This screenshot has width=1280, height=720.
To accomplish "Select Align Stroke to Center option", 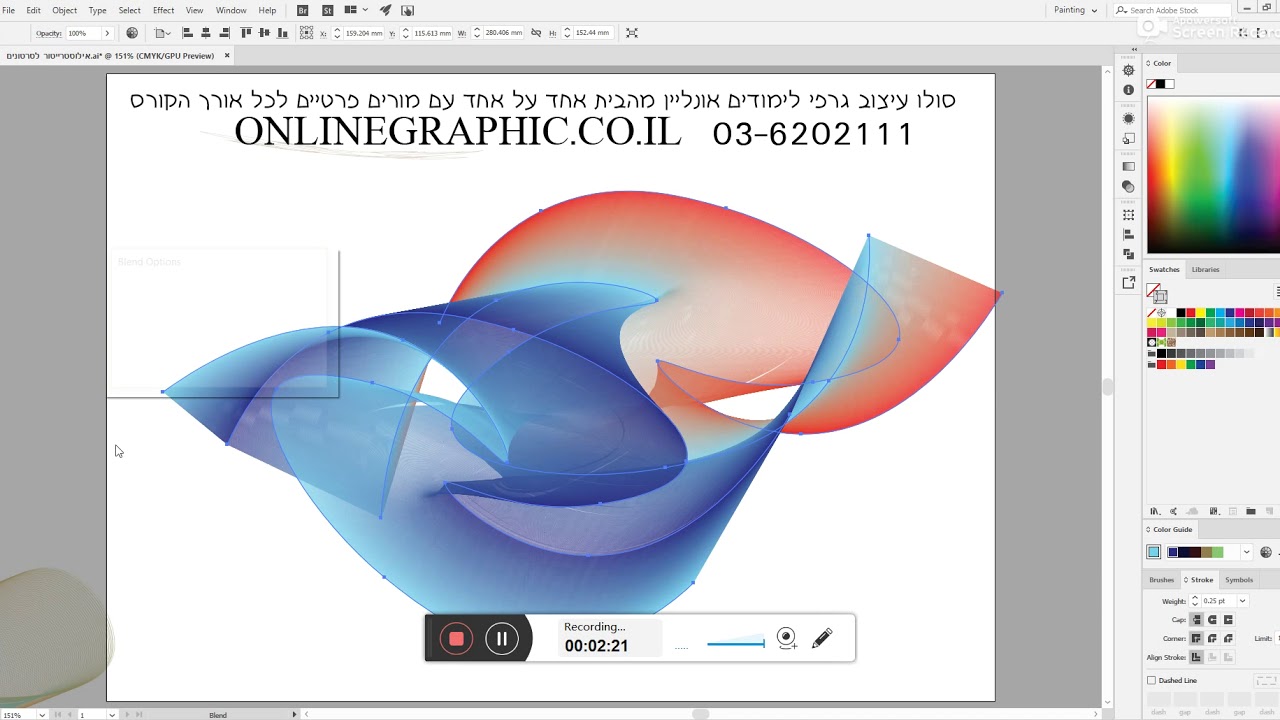I will click(1196, 657).
